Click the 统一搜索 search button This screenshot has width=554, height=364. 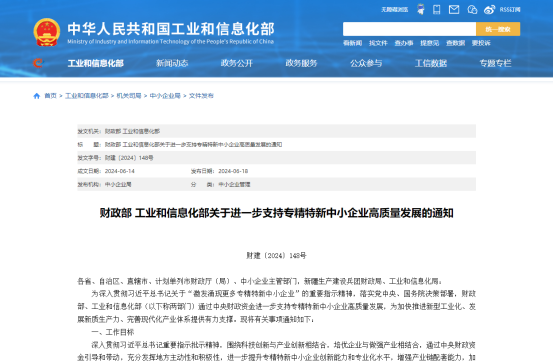coord(498,29)
